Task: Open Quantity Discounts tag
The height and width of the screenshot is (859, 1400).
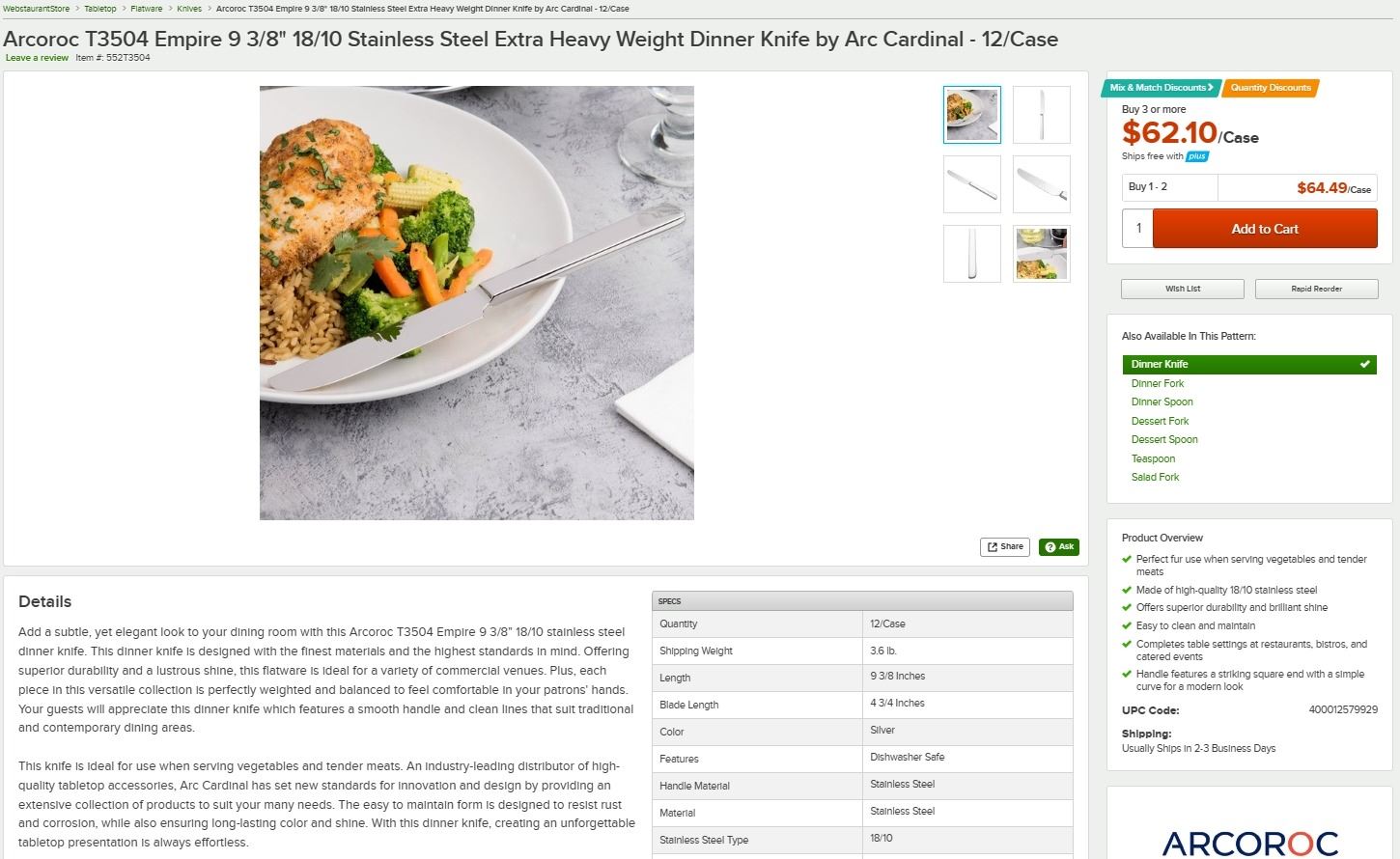Action: [x=1271, y=88]
